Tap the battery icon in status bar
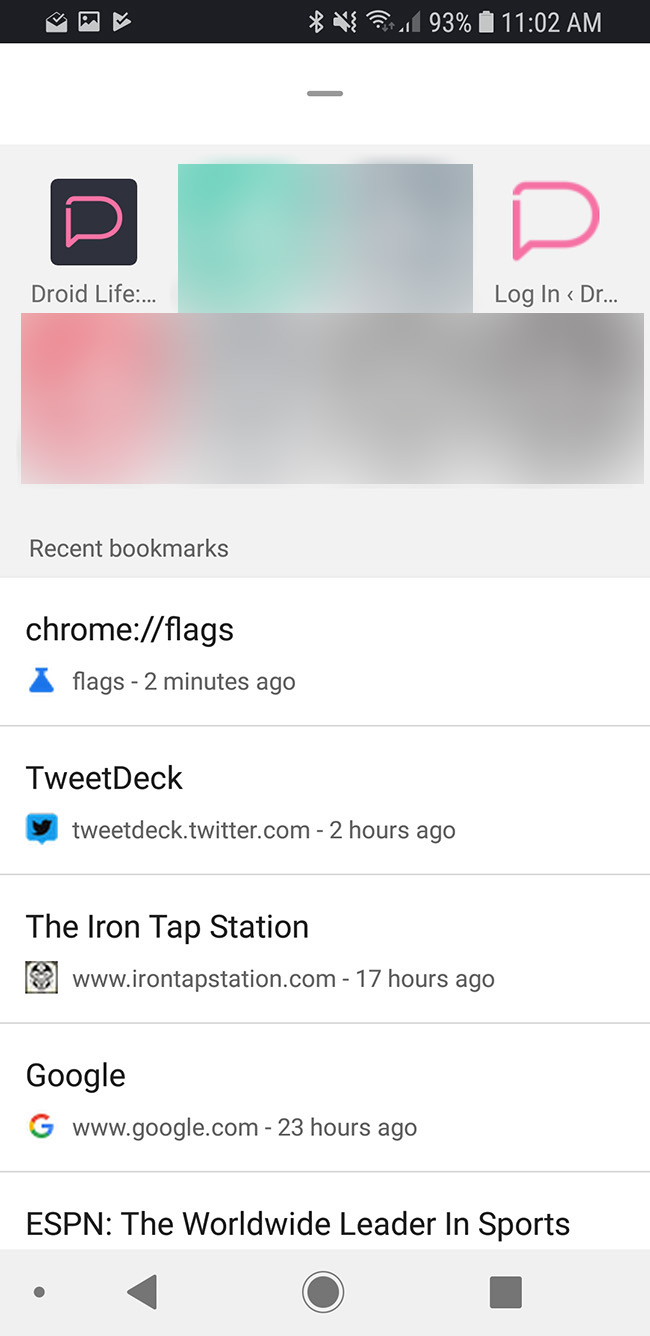This screenshot has height=1336, width=650. pyautogui.click(x=486, y=21)
